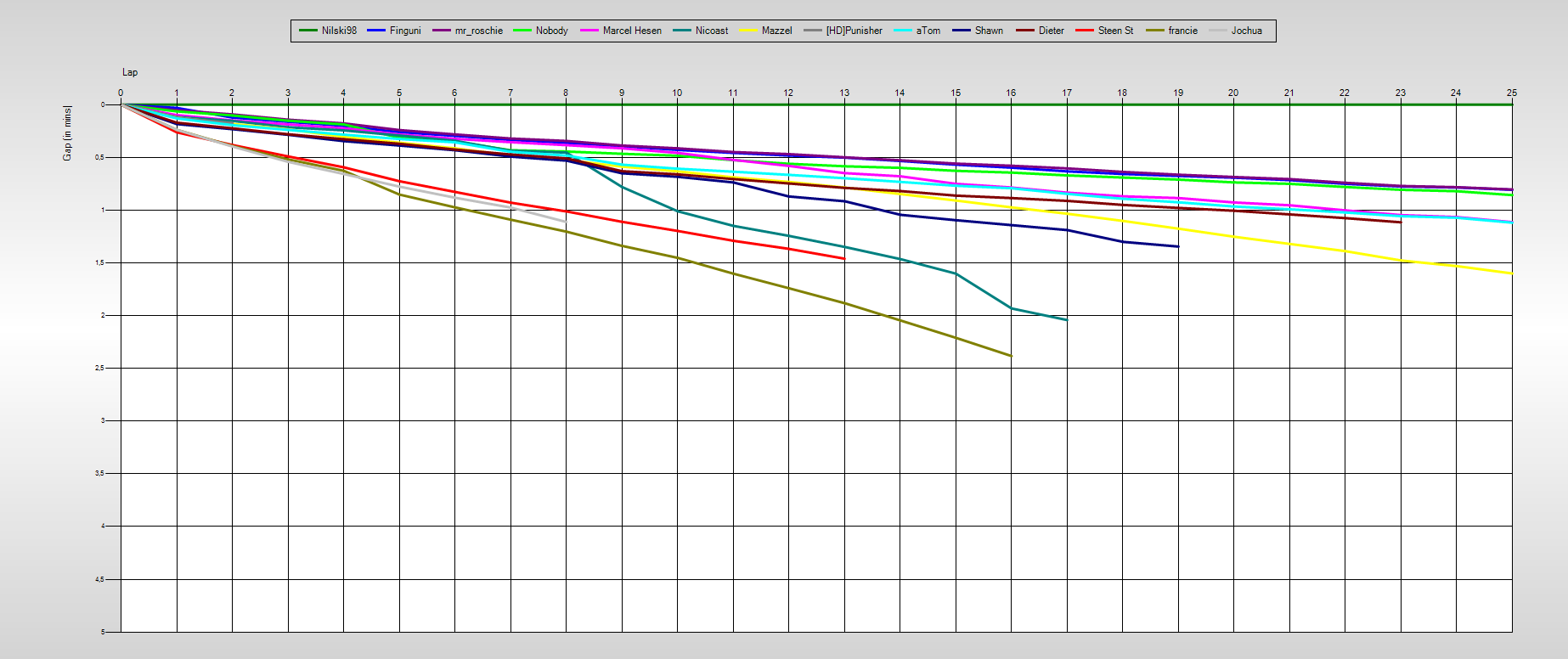Select the Marcel Hesen legend label
The image size is (1568, 659).
pos(632,31)
